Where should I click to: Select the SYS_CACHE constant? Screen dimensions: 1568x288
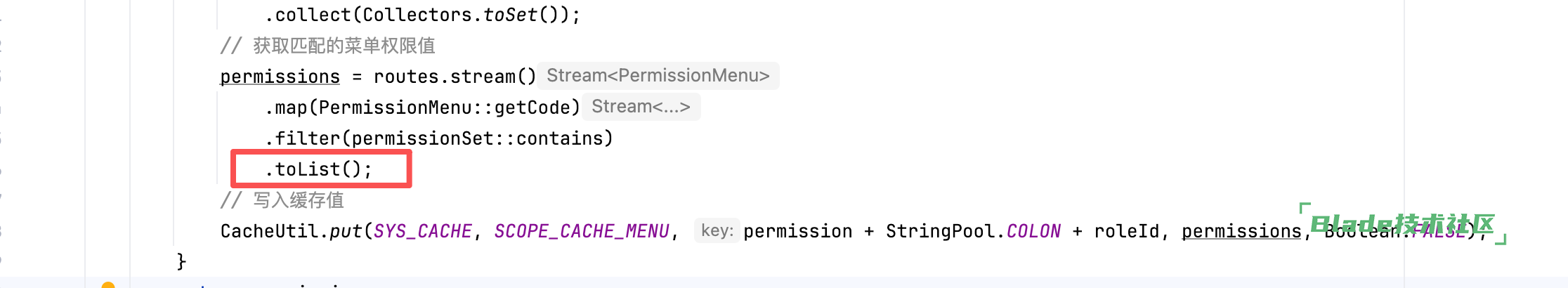point(422,231)
